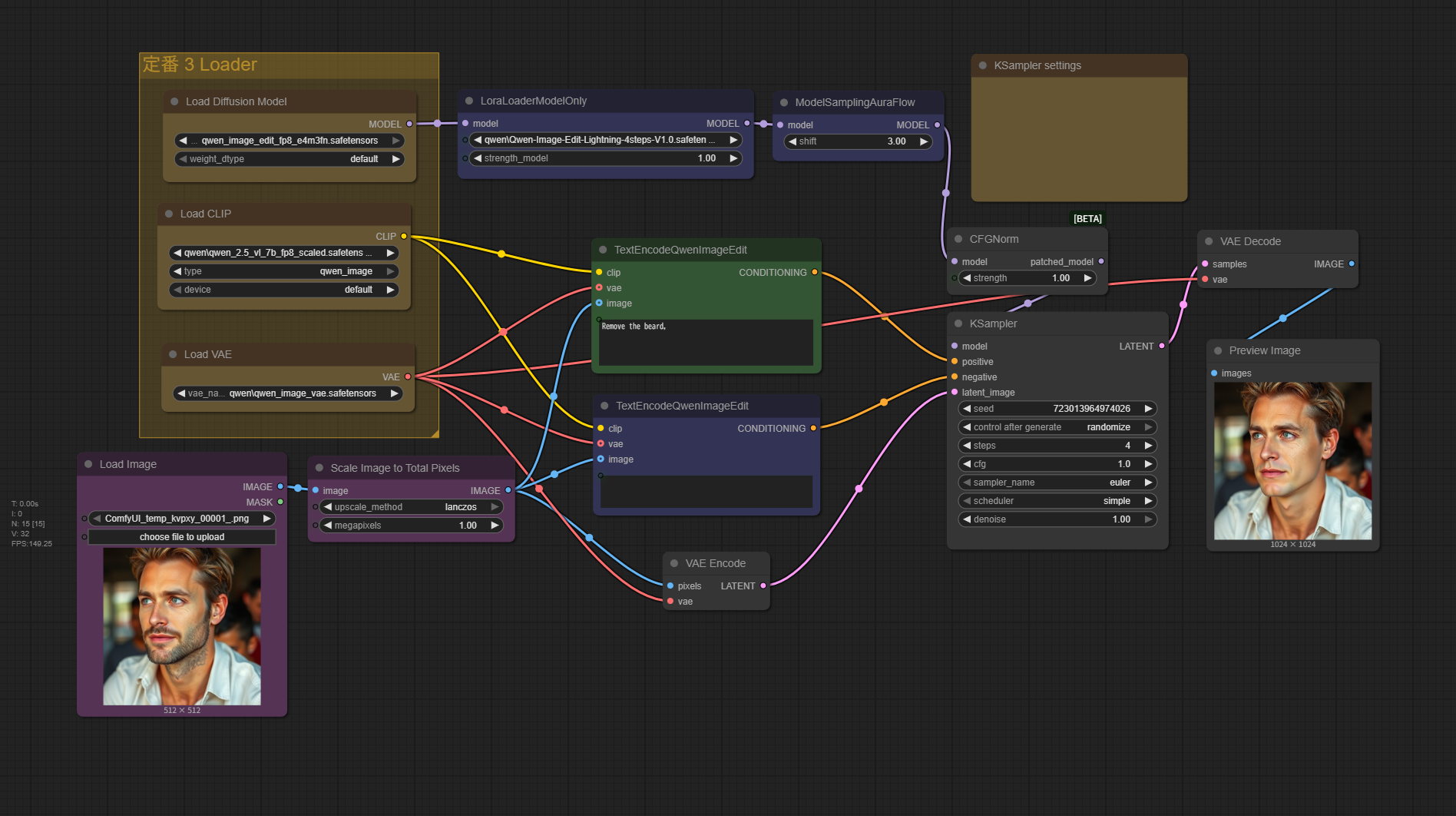Click the KSampler settings group title
This screenshot has height=816, width=1456.
pos(1037,65)
